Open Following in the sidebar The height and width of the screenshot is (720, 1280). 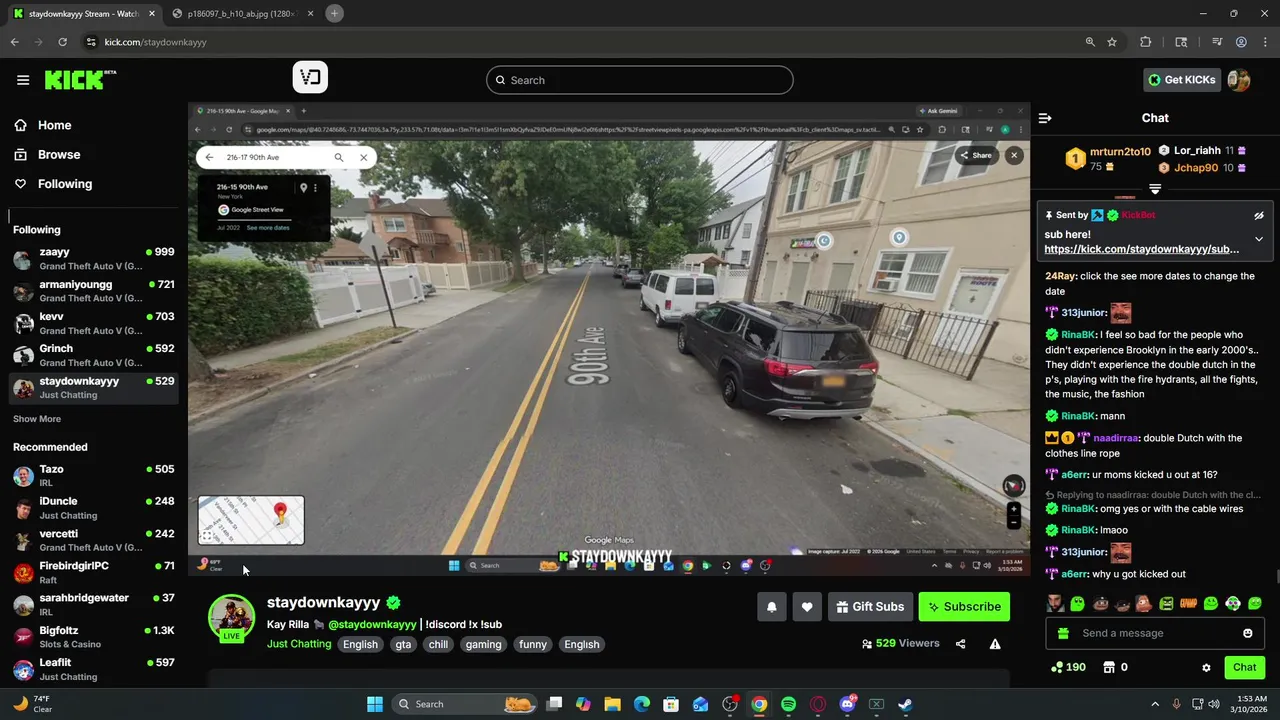click(x=53, y=184)
